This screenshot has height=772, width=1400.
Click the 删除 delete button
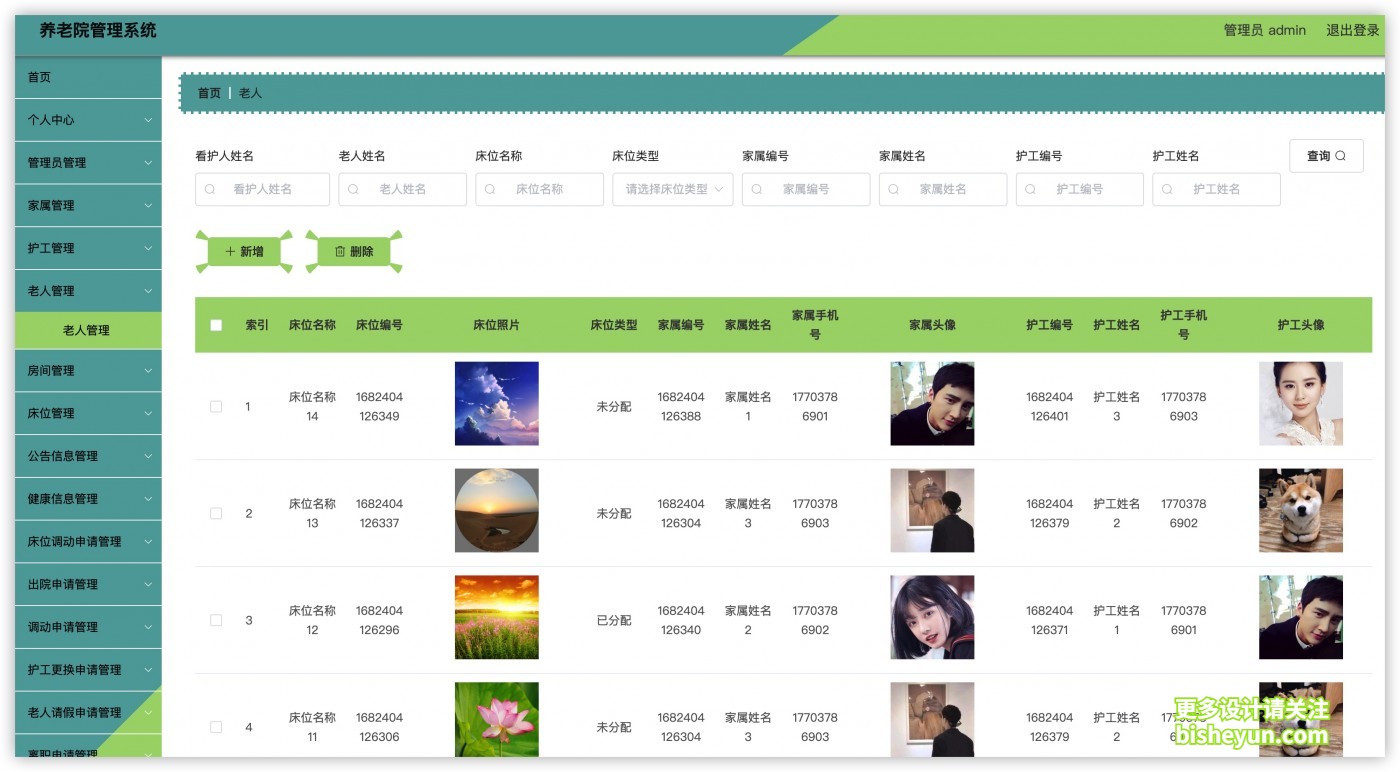354,252
